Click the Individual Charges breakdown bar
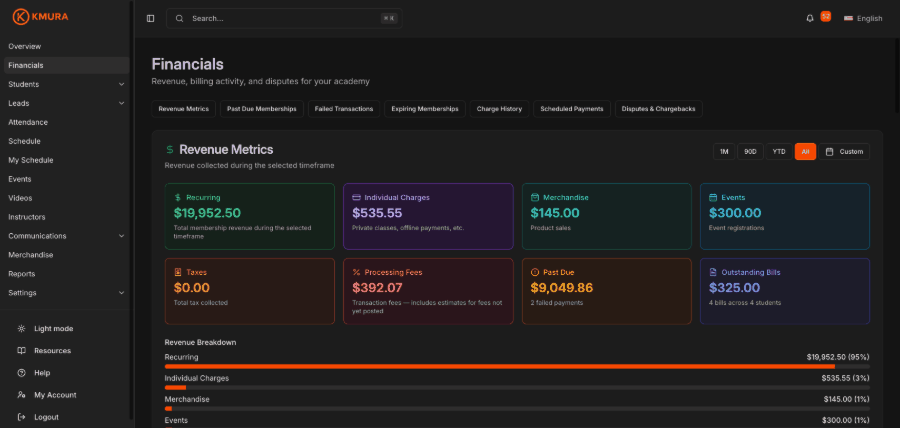Viewport: 900px width, 428px height. [517, 387]
